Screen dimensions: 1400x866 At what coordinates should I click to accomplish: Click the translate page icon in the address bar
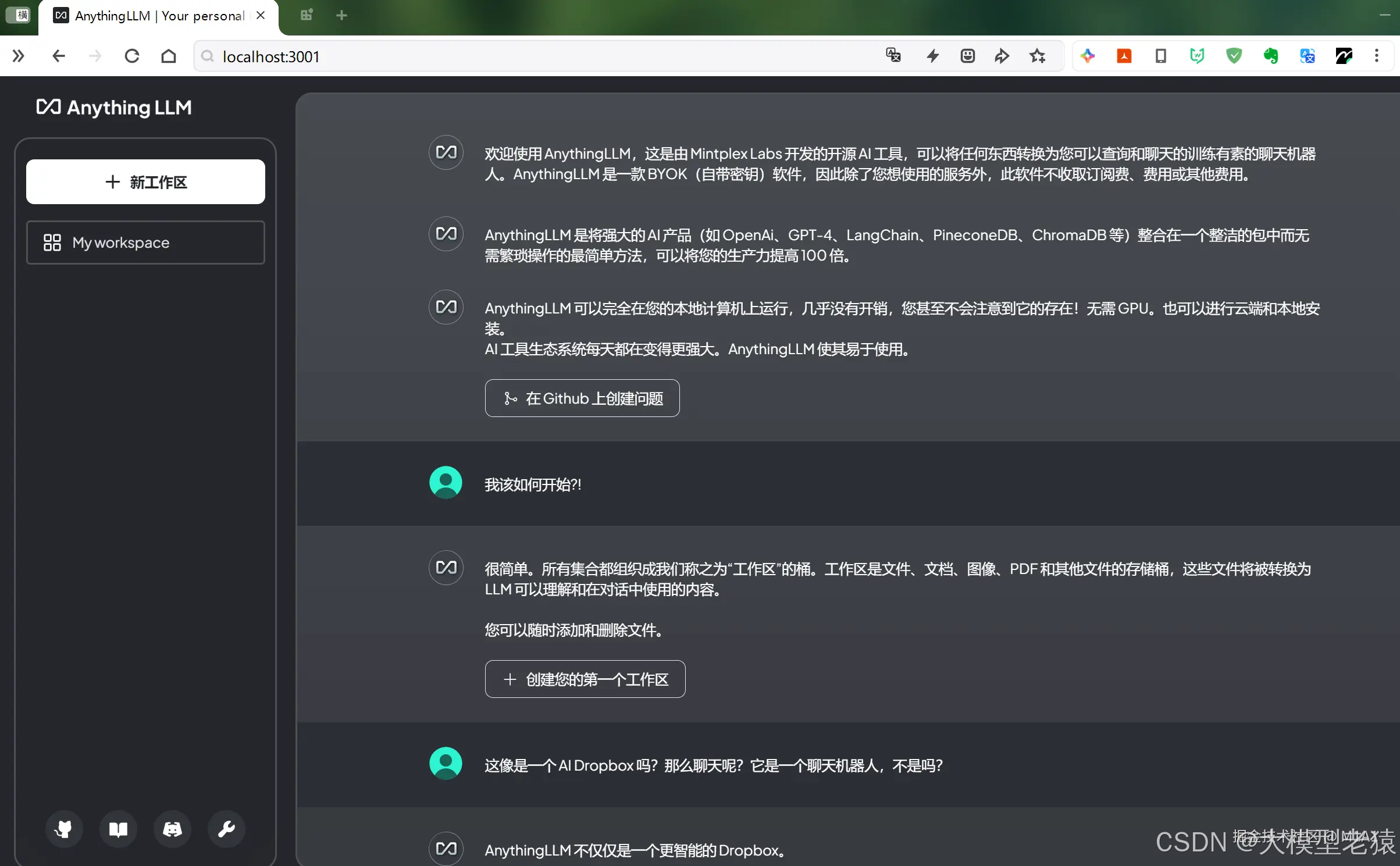[x=893, y=56]
